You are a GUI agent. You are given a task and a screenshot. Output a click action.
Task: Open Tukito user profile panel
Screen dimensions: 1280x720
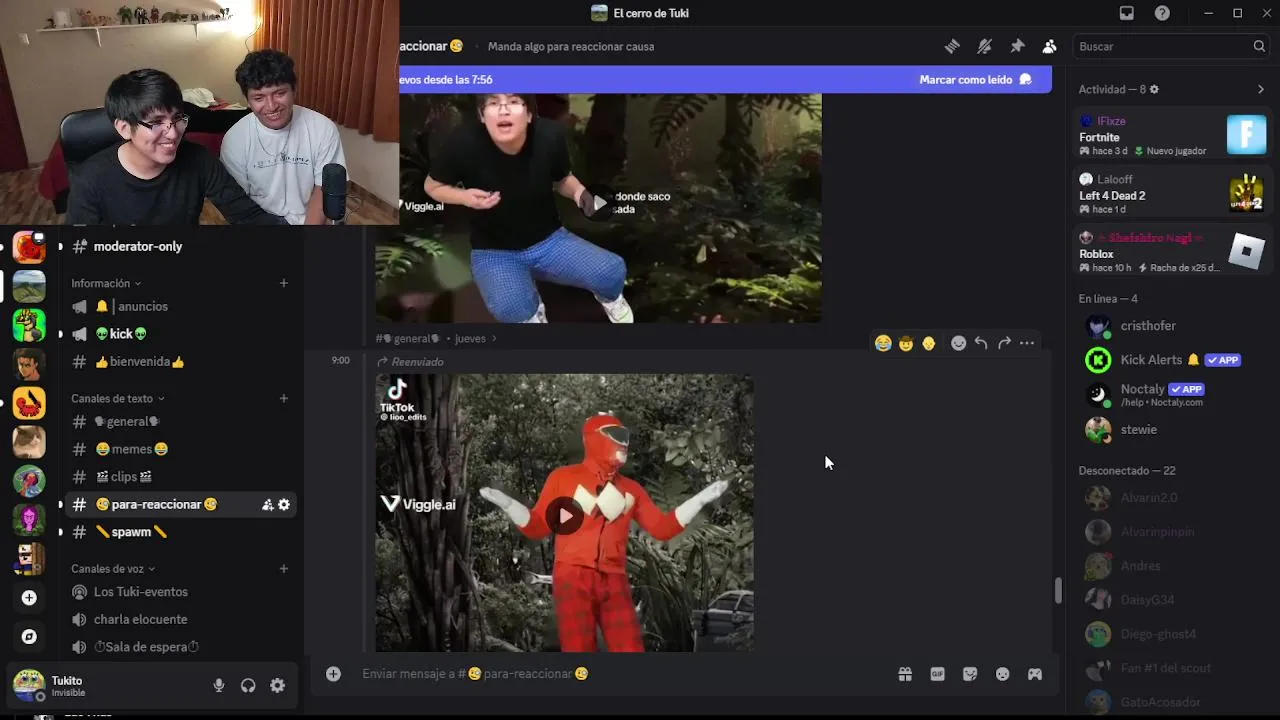coord(105,685)
